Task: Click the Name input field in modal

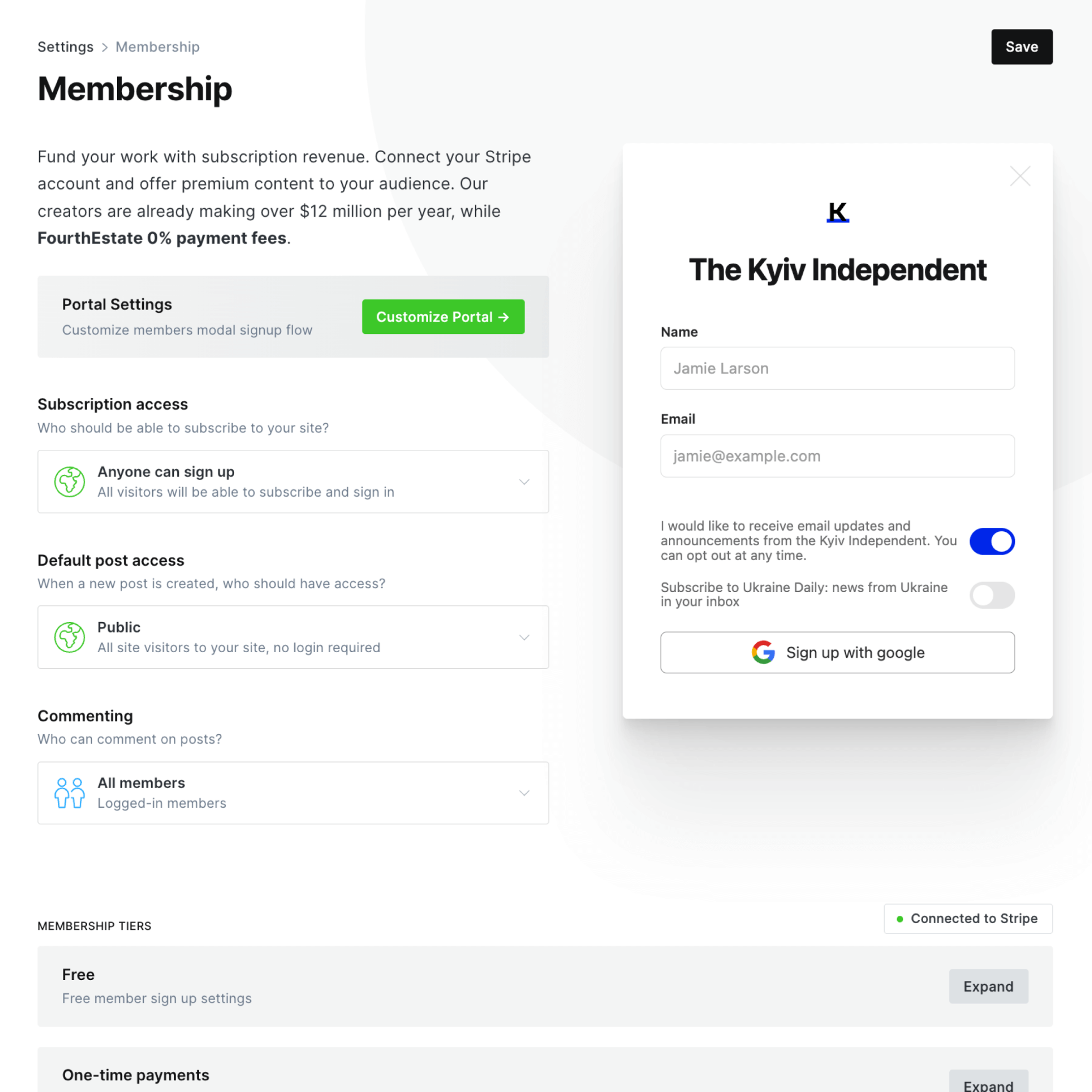Action: click(838, 368)
